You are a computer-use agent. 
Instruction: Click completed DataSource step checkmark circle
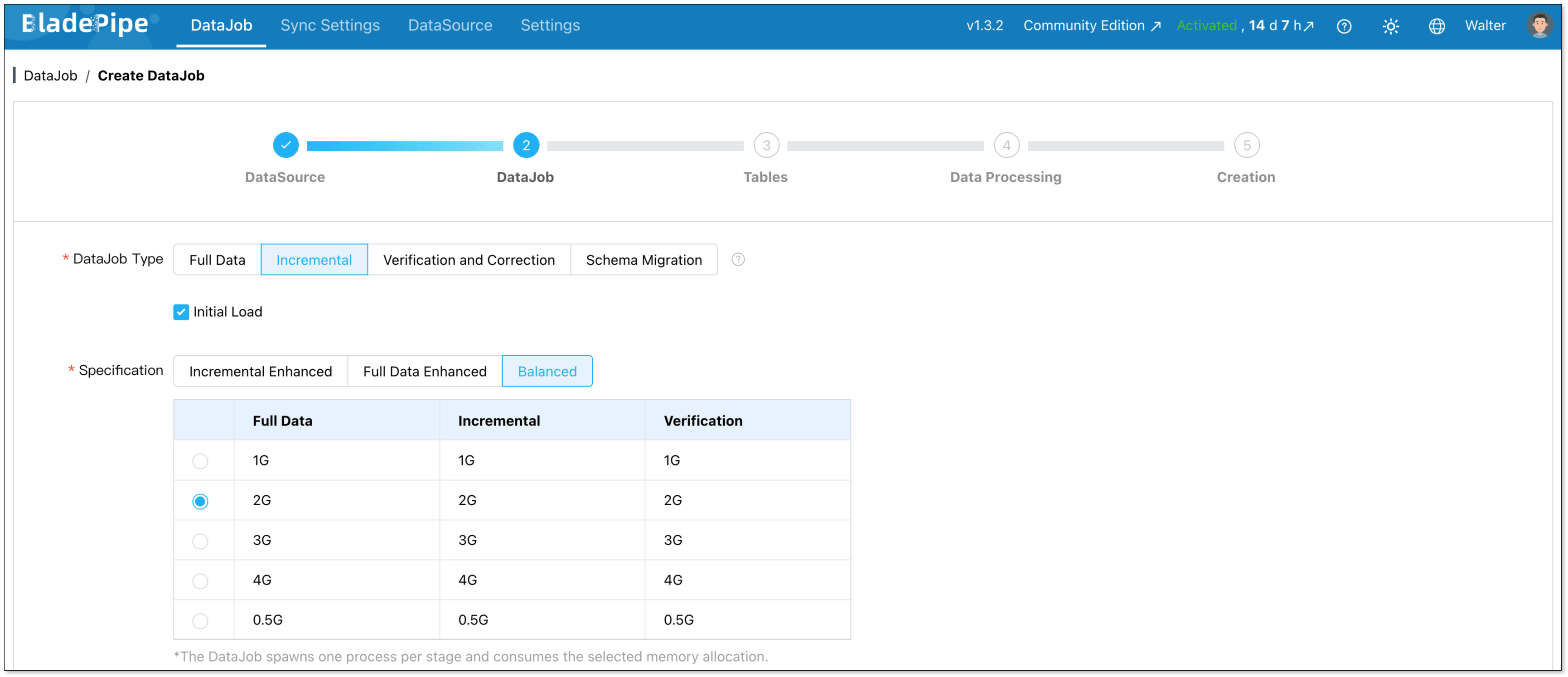coord(286,145)
